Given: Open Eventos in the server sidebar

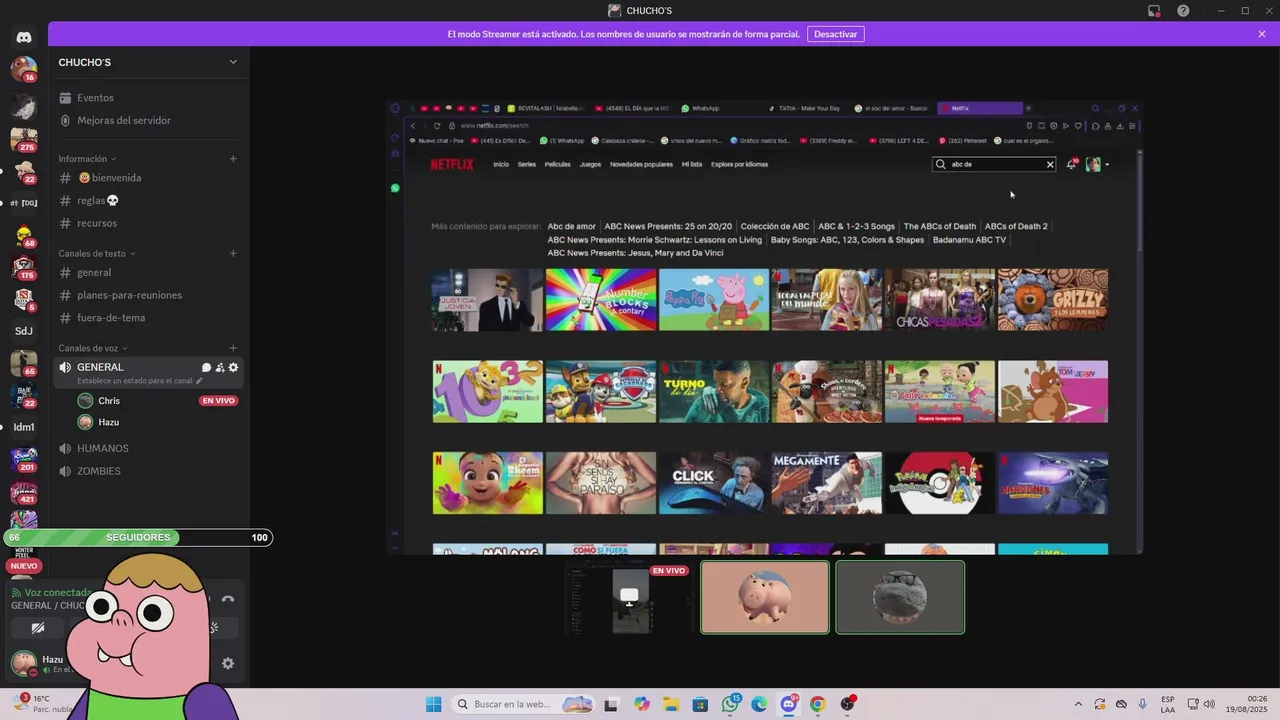Looking at the screenshot, I should (150, 98).
